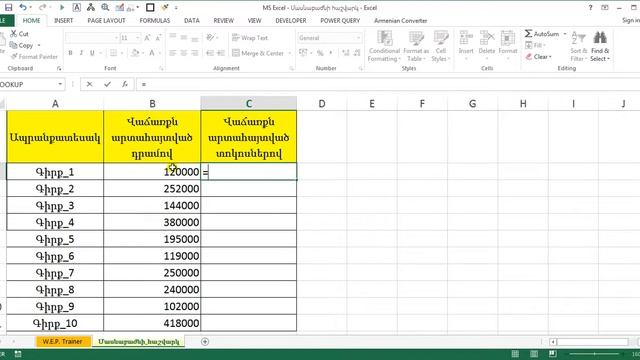This screenshot has width=640, height=360.
Task: Click the magnifier print preview icon
Action: tap(105, 7)
